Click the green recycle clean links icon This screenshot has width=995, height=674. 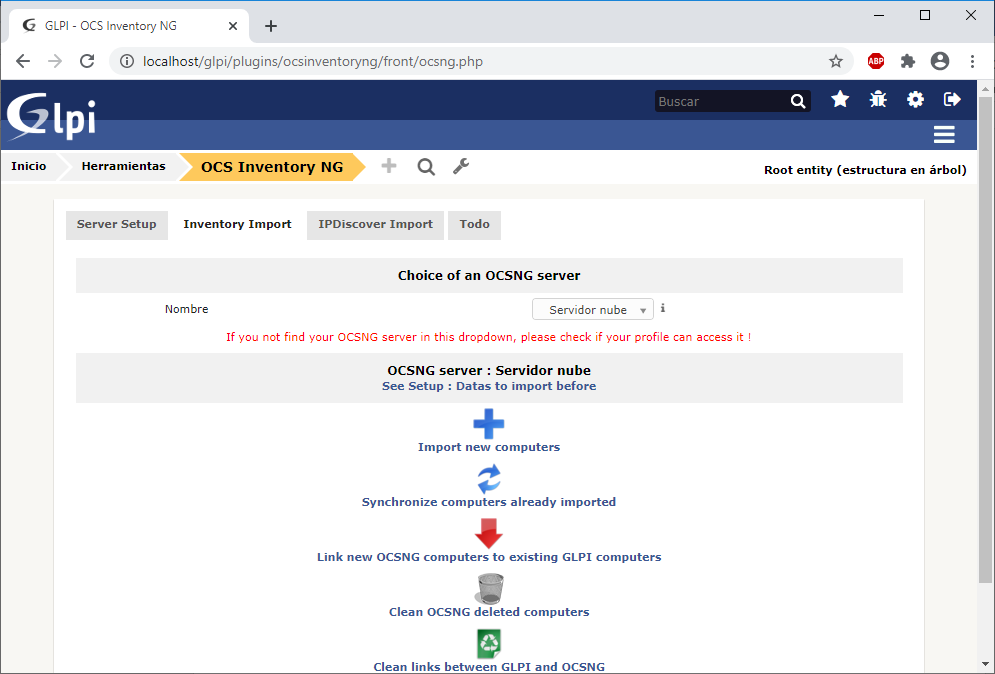(489, 644)
